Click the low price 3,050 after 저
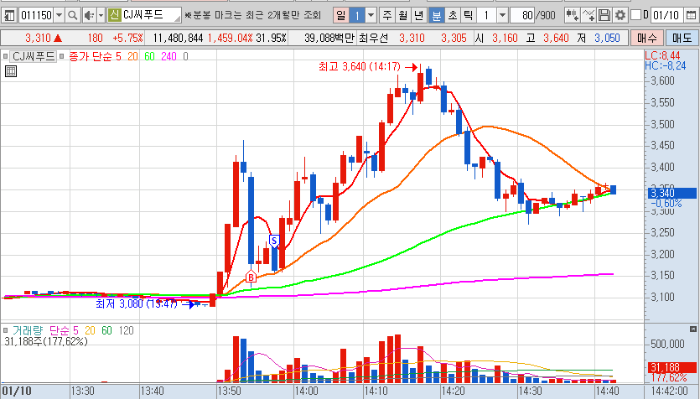Screen dimensions: 700x399 (x=607, y=38)
